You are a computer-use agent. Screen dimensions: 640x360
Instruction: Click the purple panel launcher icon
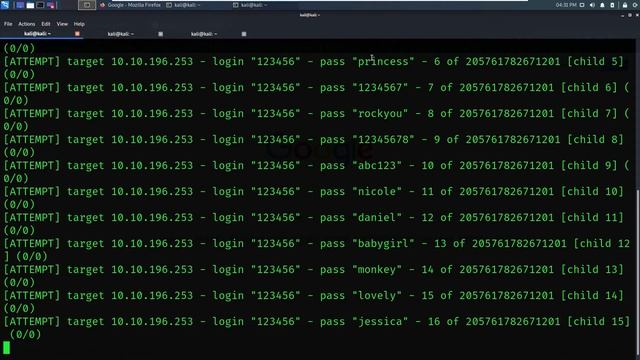(x=51, y=5)
